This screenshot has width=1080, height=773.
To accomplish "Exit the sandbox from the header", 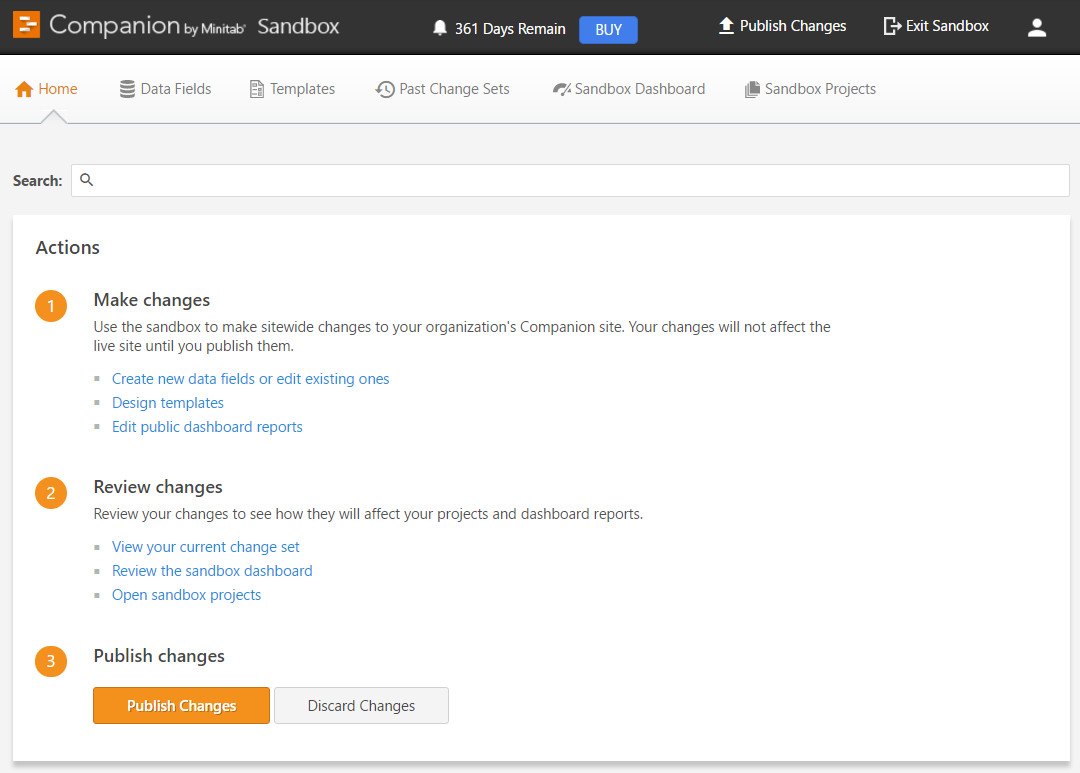I will point(936,26).
